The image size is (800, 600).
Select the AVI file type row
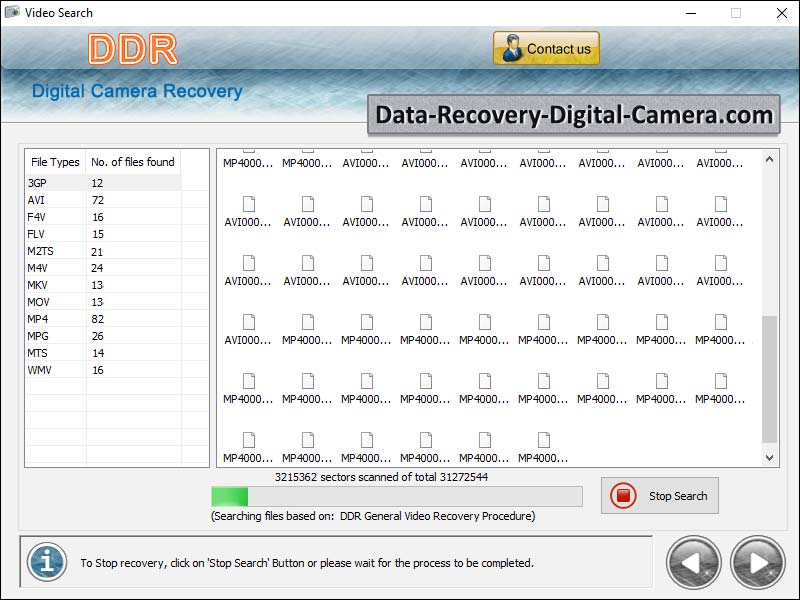click(104, 200)
